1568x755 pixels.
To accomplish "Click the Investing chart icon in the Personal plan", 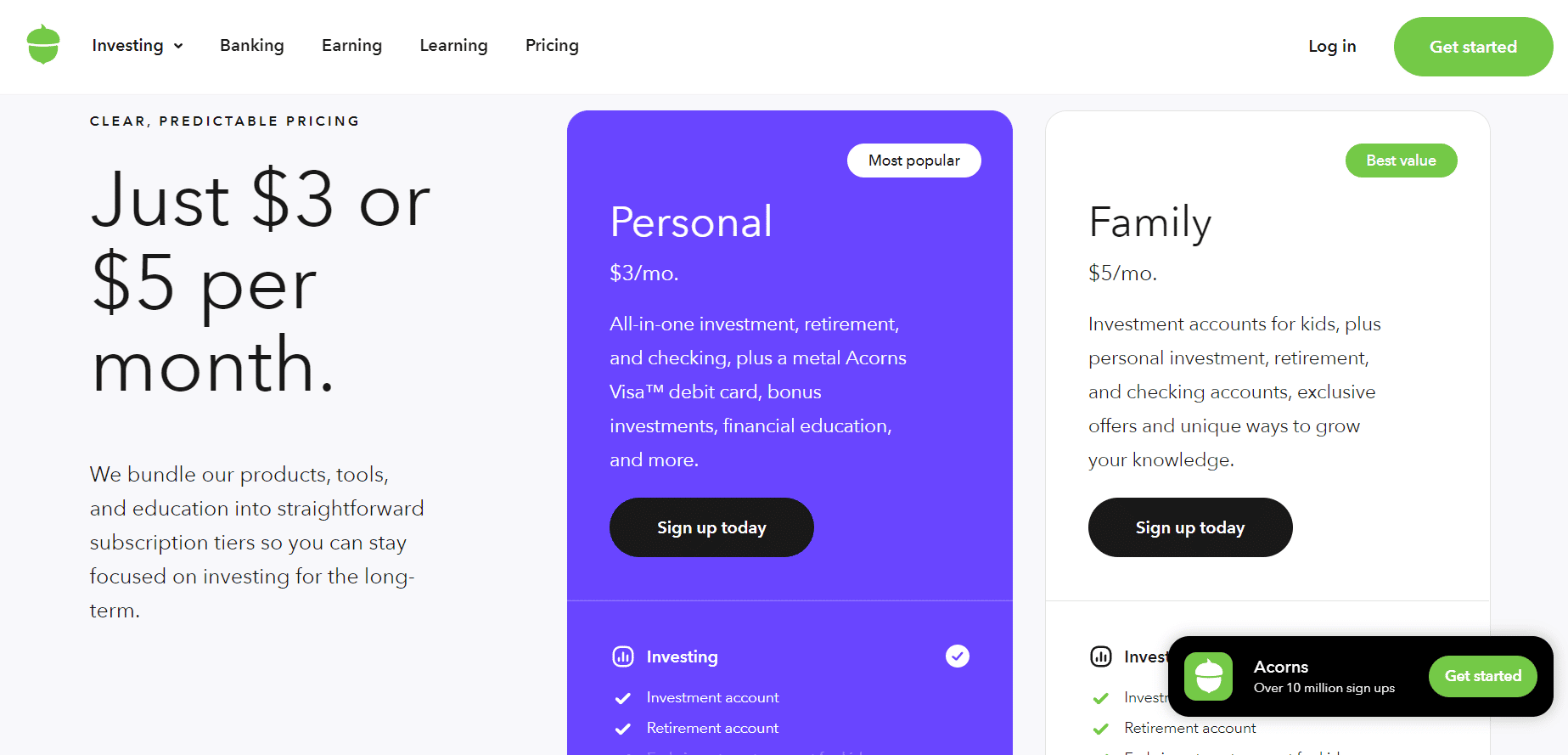I will click(623, 656).
